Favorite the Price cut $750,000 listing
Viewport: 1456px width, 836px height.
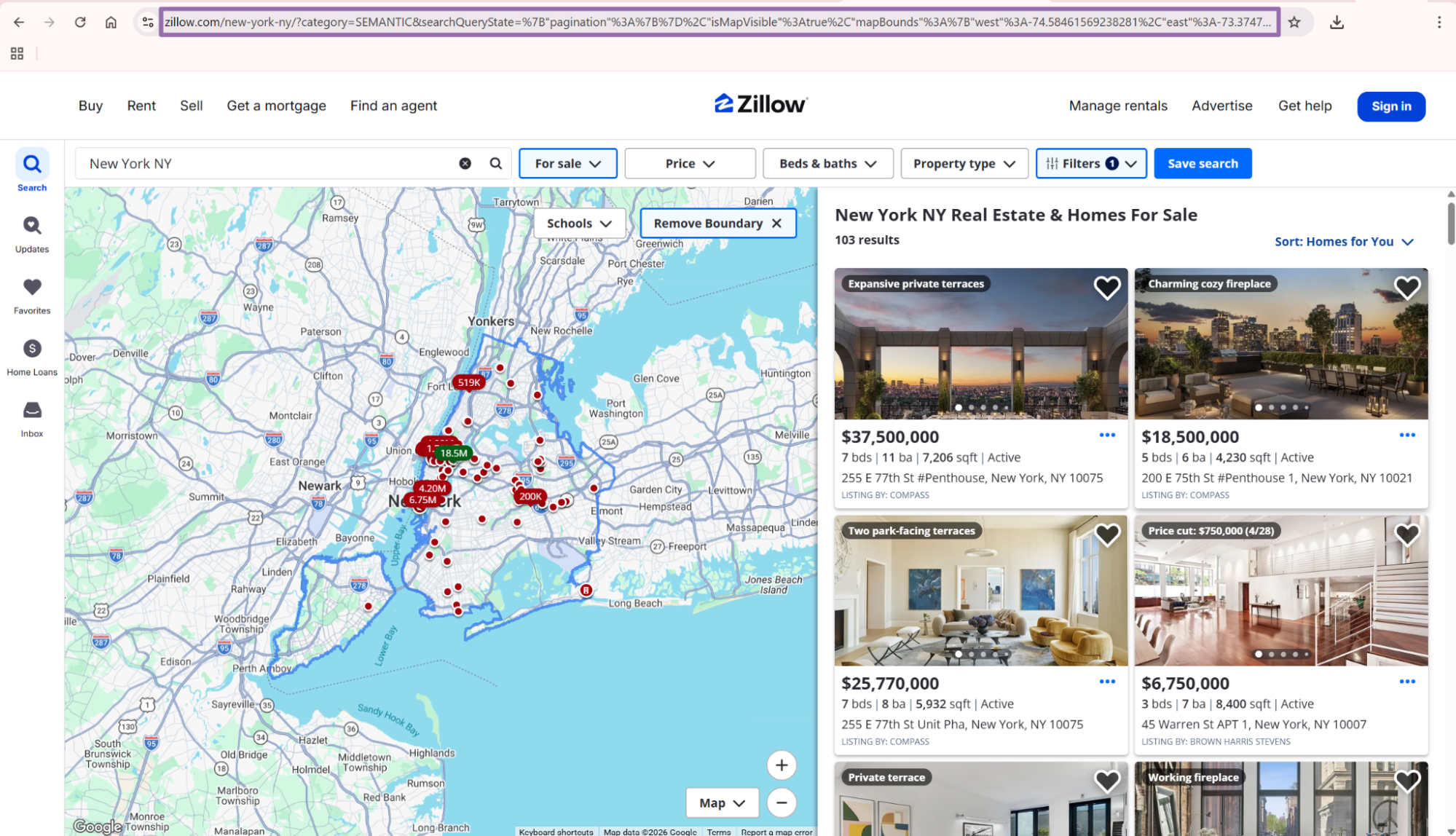(1407, 535)
